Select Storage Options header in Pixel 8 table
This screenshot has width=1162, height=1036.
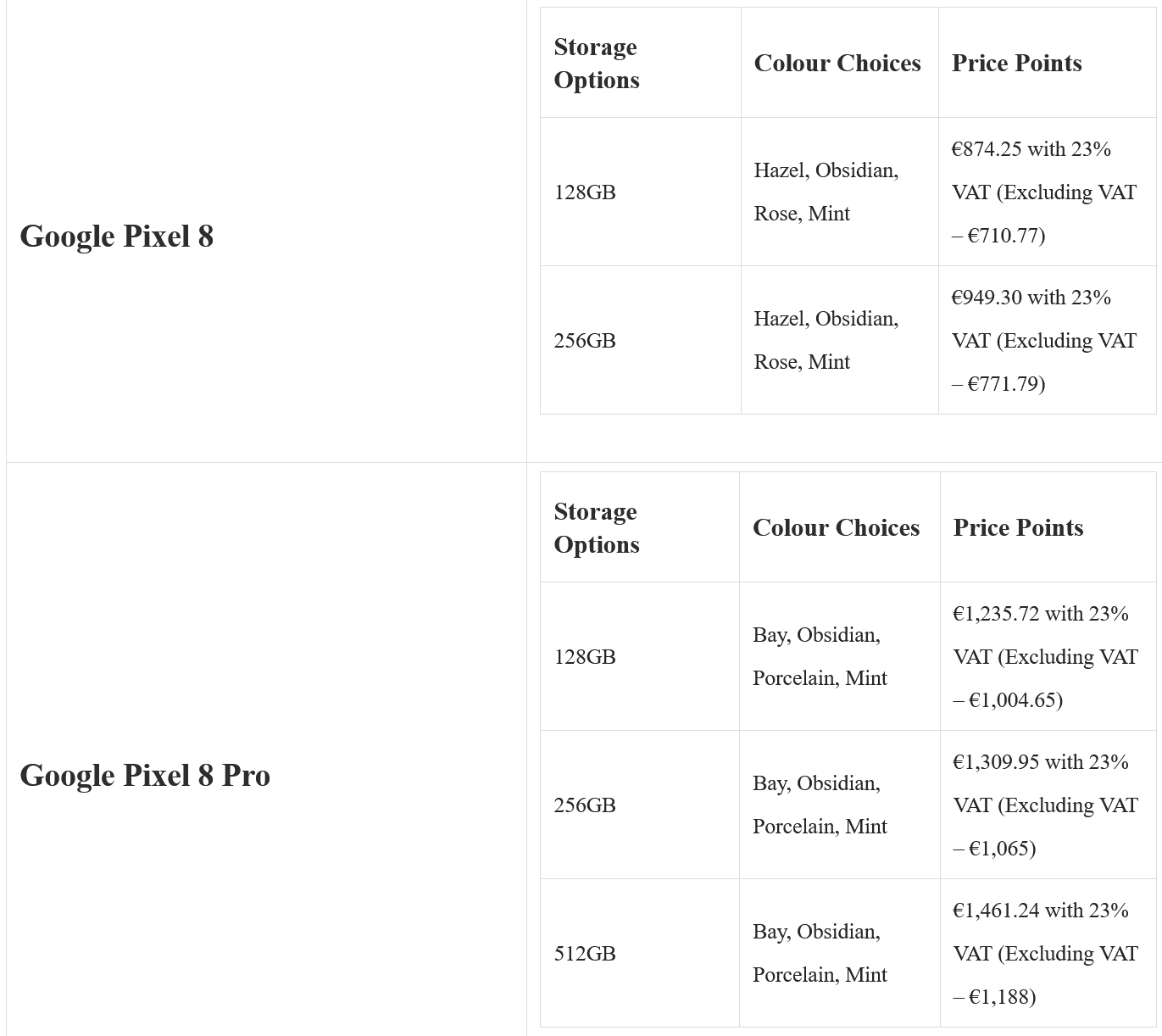pyautogui.click(x=596, y=64)
